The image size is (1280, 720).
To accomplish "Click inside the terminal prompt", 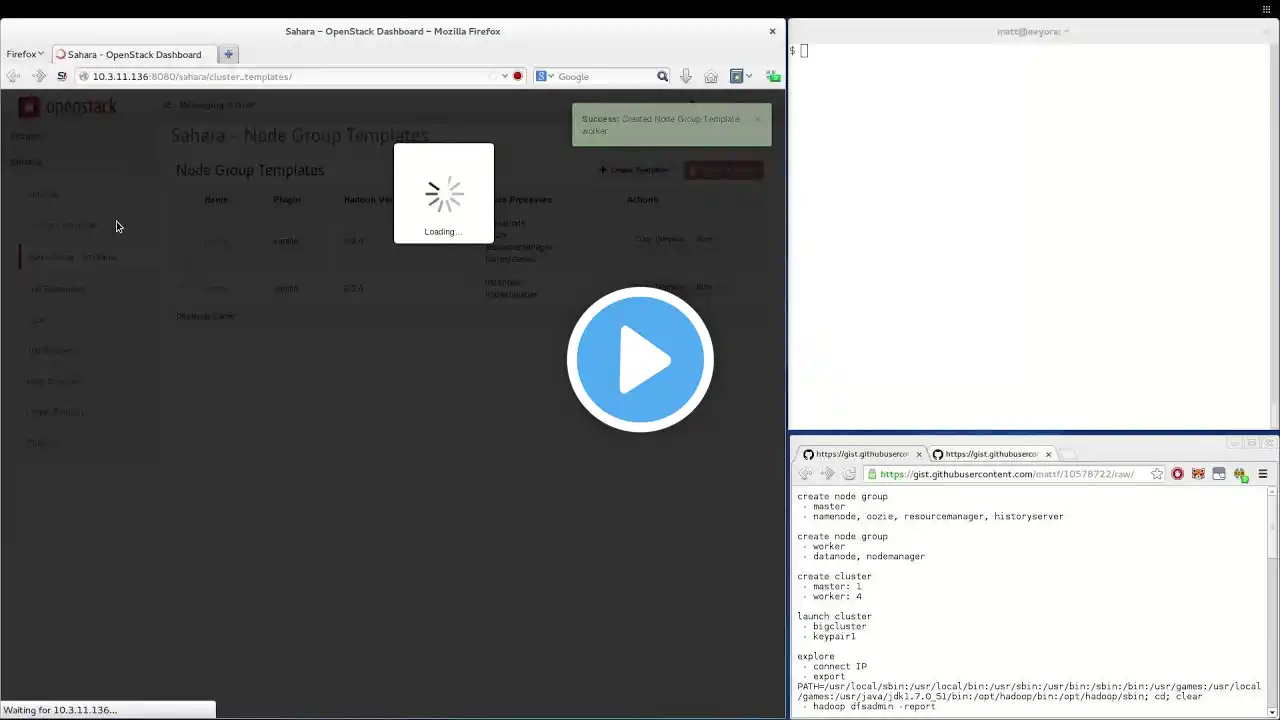I will click(x=803, y=50).
